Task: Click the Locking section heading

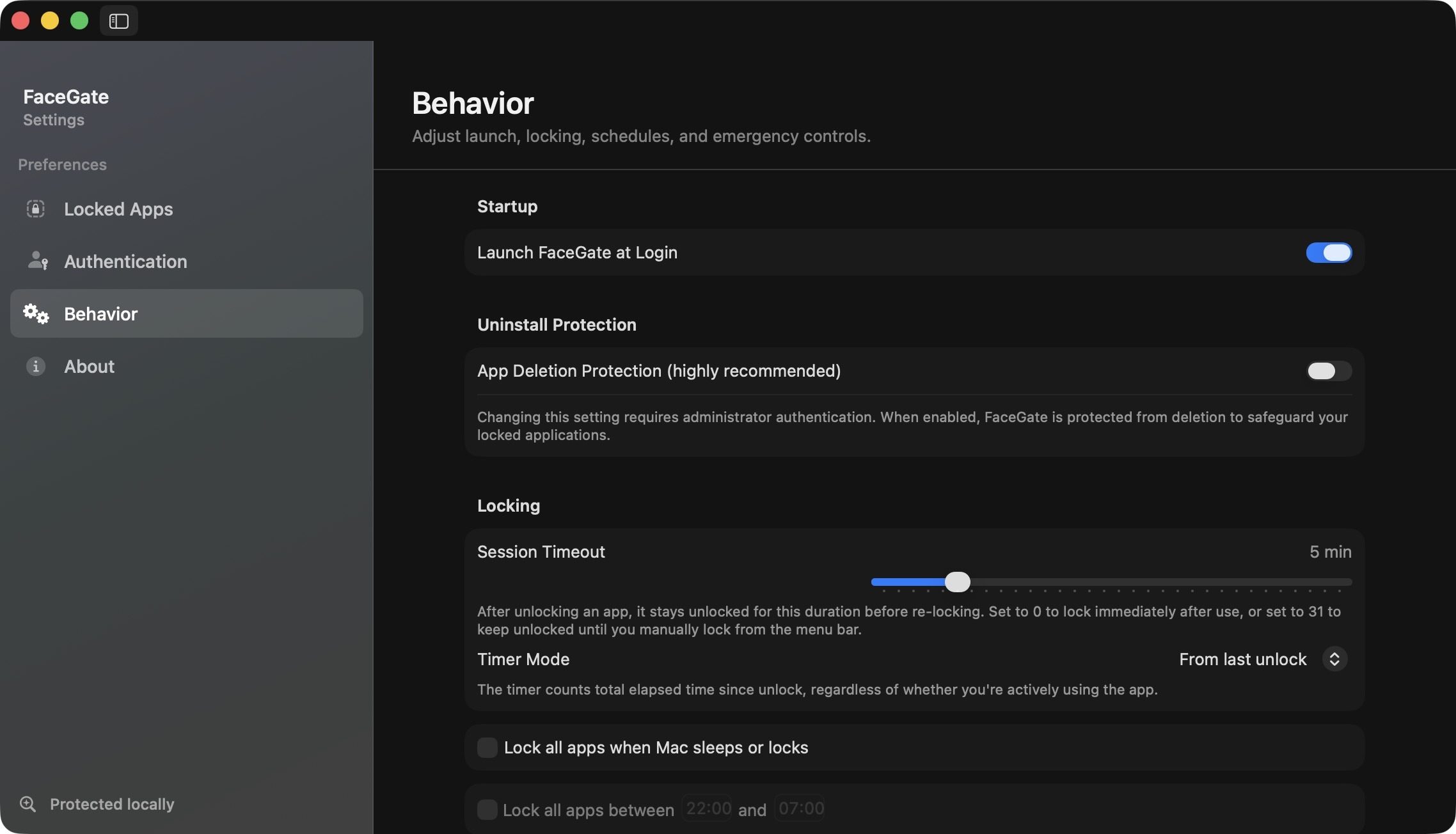Action: click(509, 505)
